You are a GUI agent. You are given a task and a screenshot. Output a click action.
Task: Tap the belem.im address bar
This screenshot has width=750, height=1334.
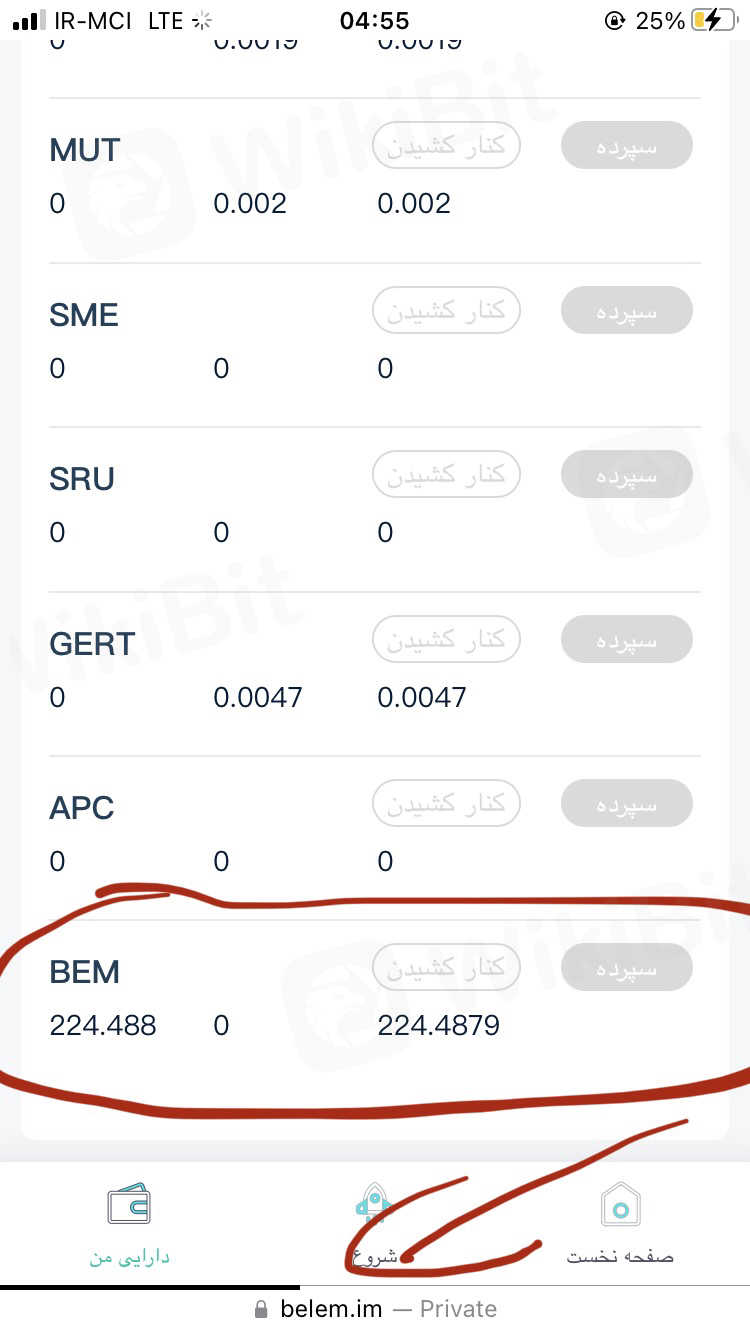click(x=375, y=1309)
